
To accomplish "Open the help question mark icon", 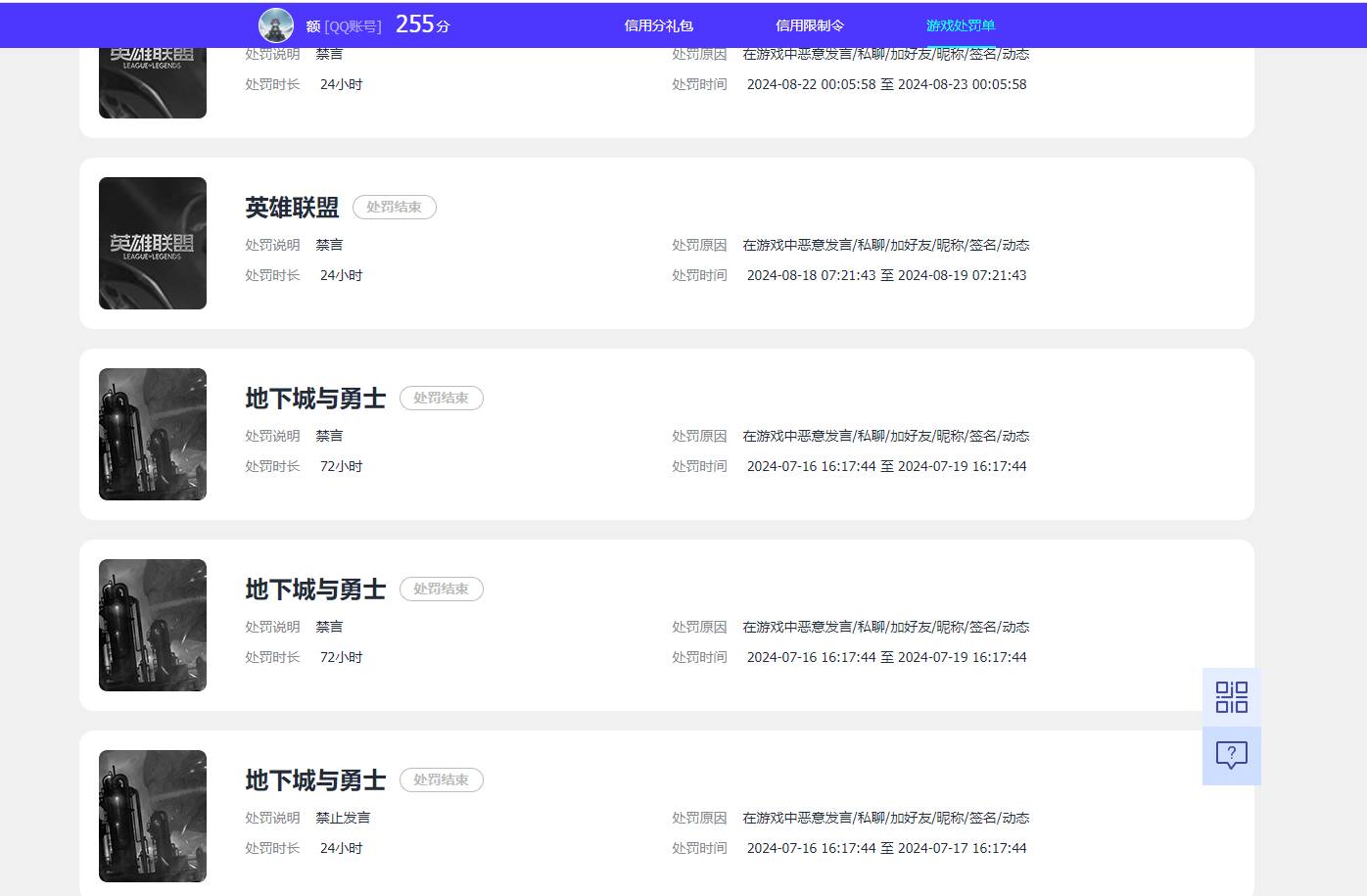I will coord(1231,755).
